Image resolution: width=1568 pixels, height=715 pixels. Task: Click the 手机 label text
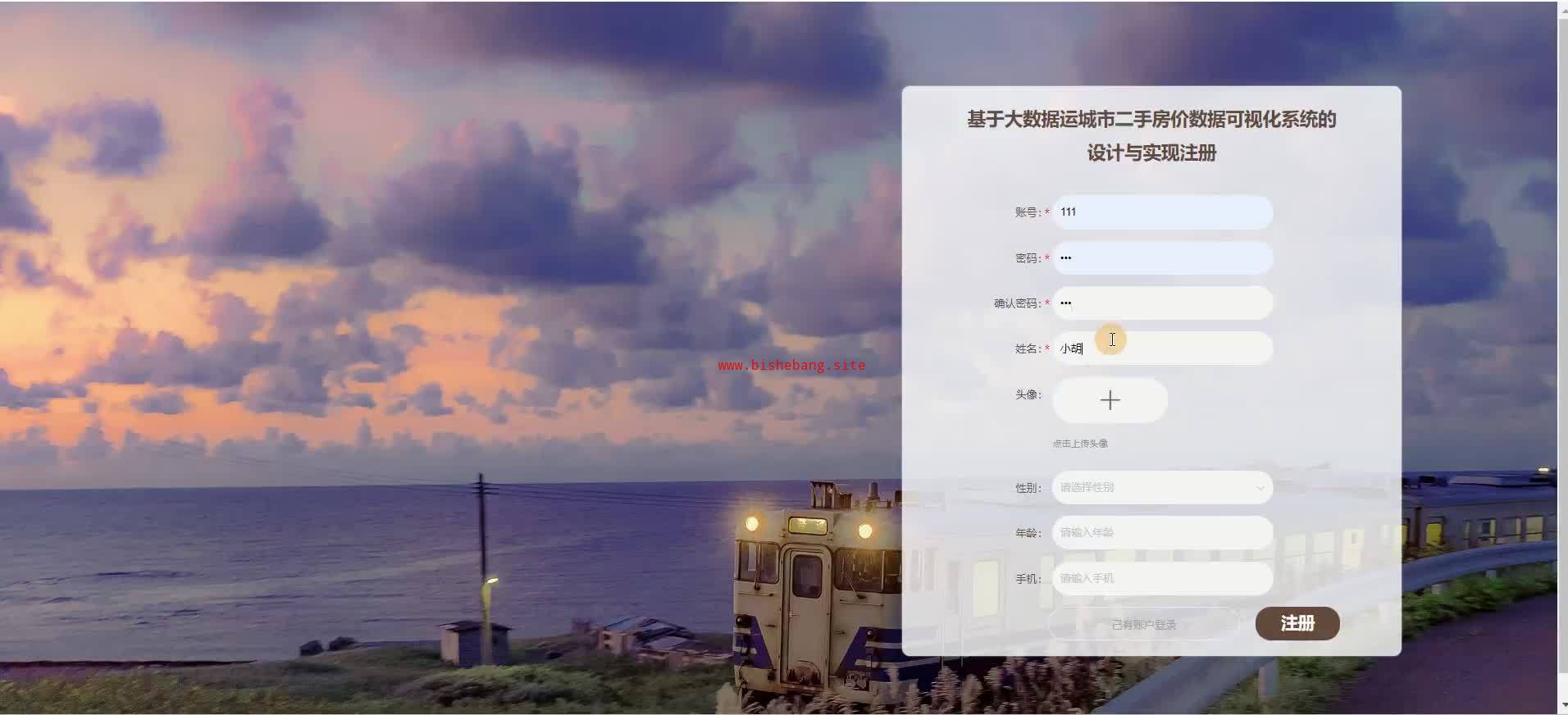coord(1028,579)
